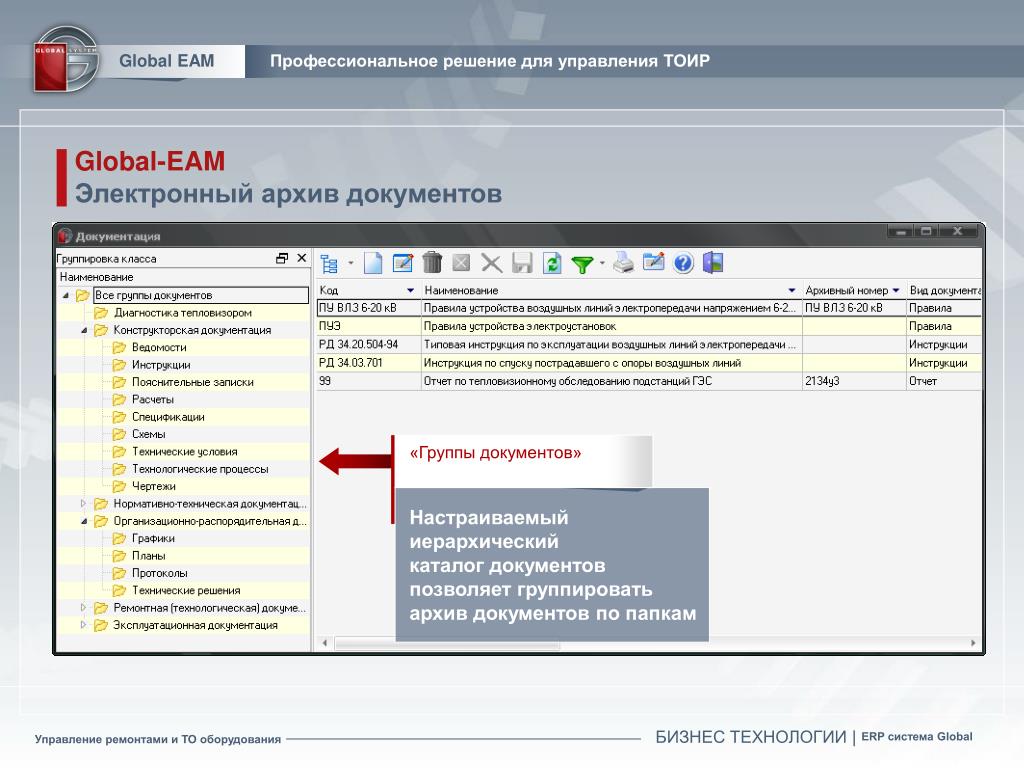Click the refresh document icon with green arrows
The image size is (1024, 768).
(552, 263)
